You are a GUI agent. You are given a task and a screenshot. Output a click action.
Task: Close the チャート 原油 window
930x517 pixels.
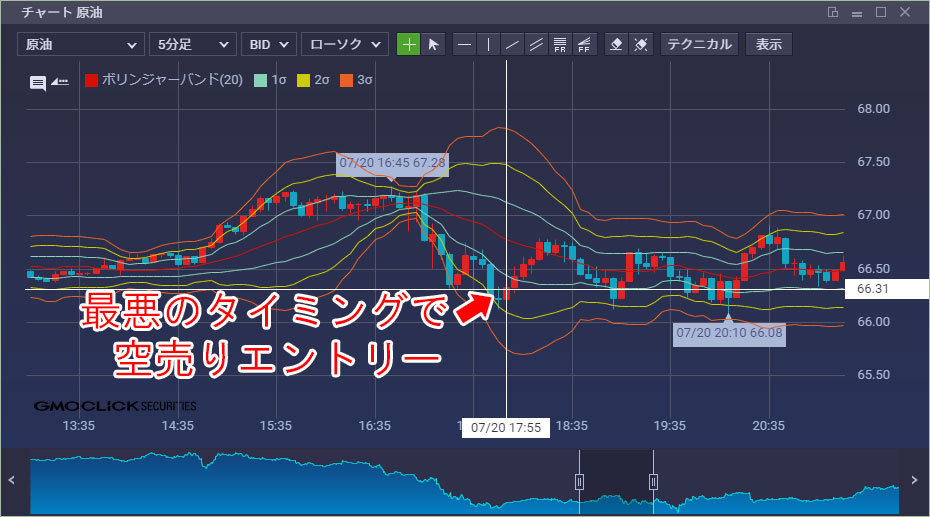click(x=905, y=12)
